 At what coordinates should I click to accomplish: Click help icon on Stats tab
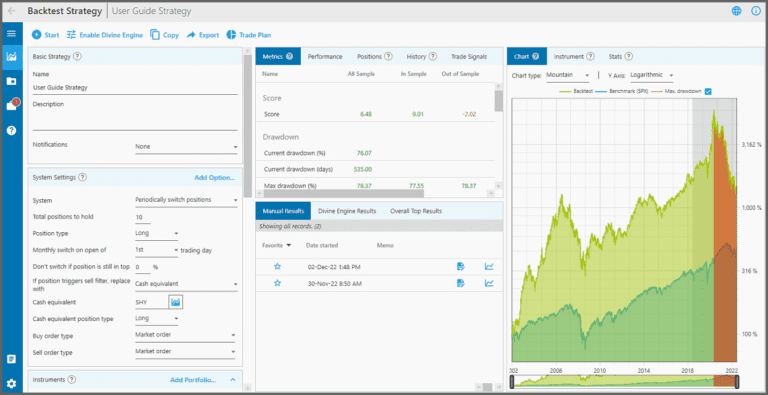click(628, 56)
